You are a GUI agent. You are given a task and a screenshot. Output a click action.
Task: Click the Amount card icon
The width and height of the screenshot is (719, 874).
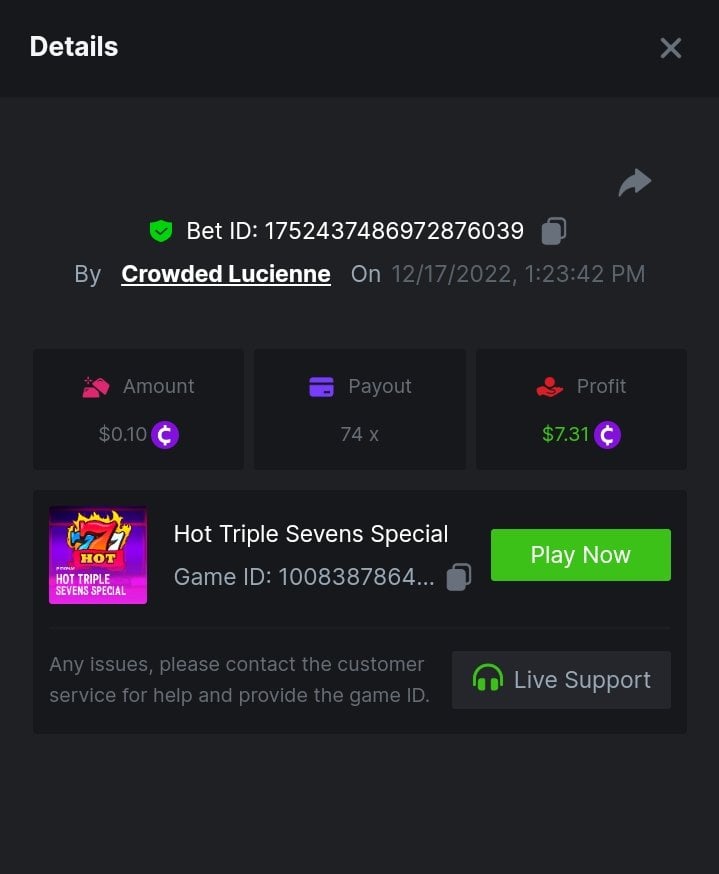pyautogui.click(x=96, y=387)
